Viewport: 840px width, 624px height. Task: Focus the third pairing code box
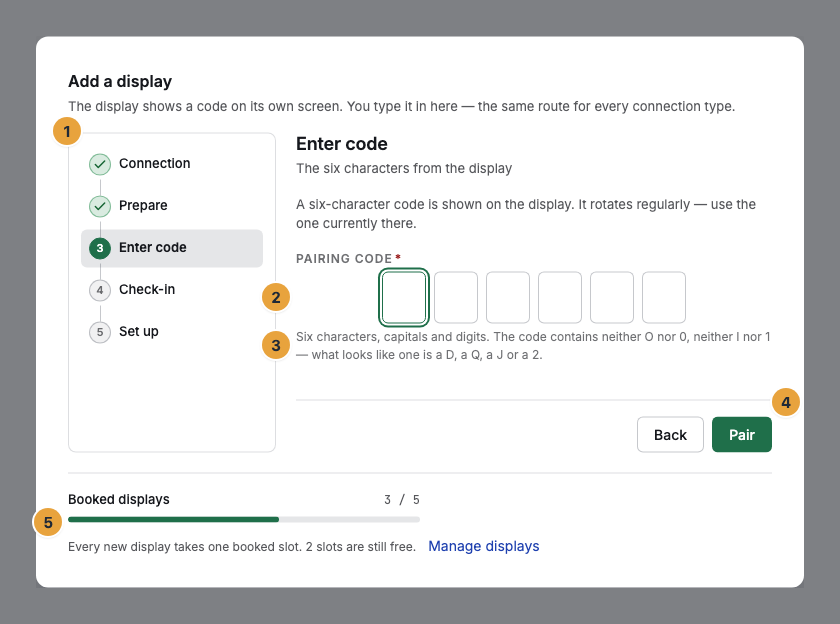pos(508,297)
